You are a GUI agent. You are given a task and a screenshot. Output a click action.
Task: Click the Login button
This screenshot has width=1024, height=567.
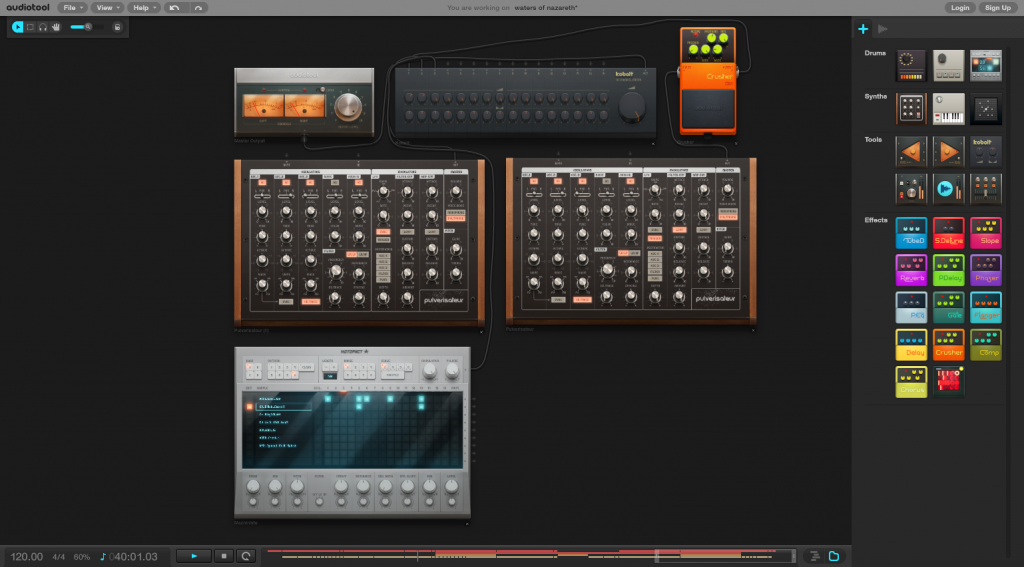(x=960, y=8)
